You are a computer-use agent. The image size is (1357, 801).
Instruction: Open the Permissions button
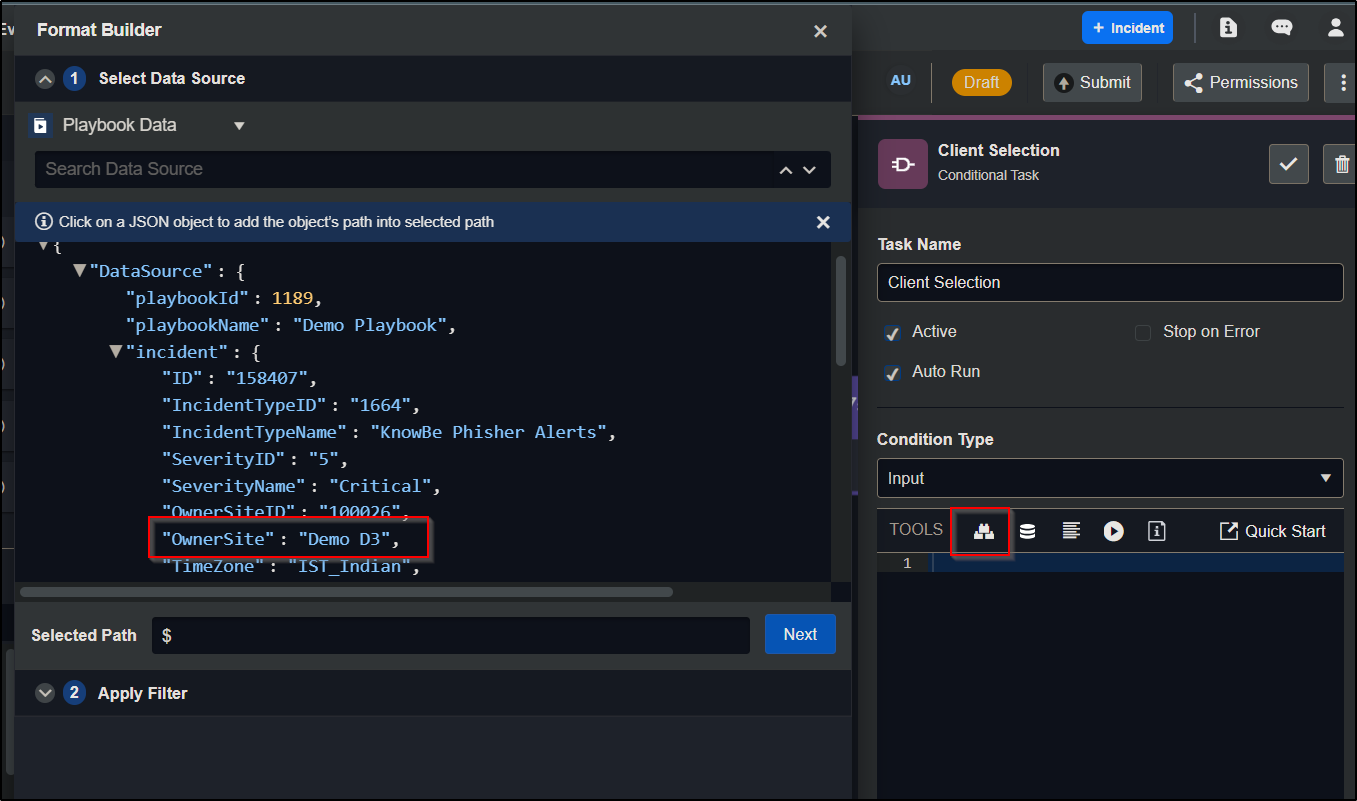[x=1240, y=82]
